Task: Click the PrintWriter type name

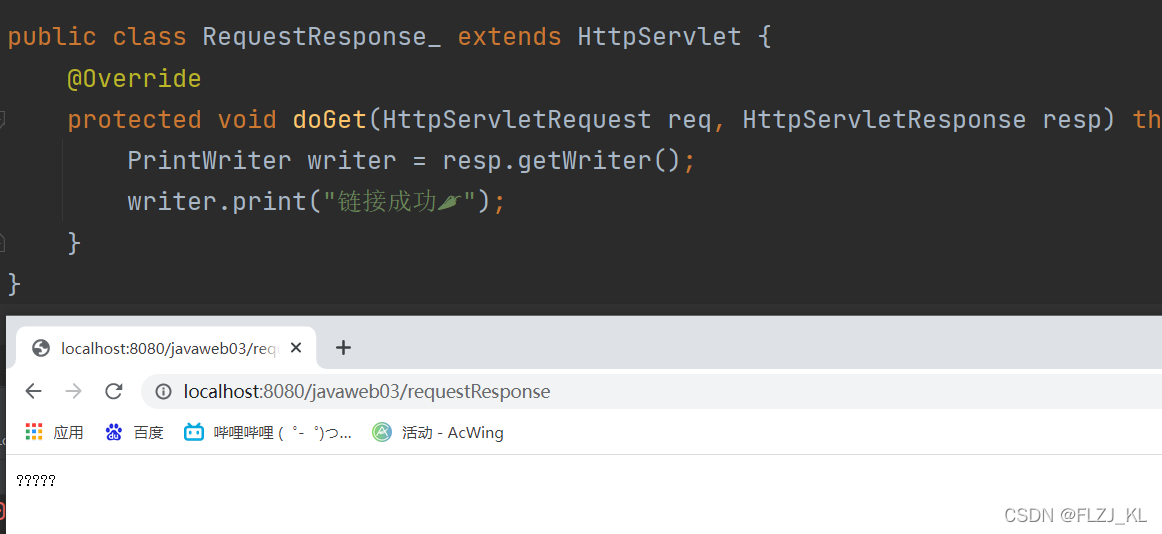Action: (210, 161)
